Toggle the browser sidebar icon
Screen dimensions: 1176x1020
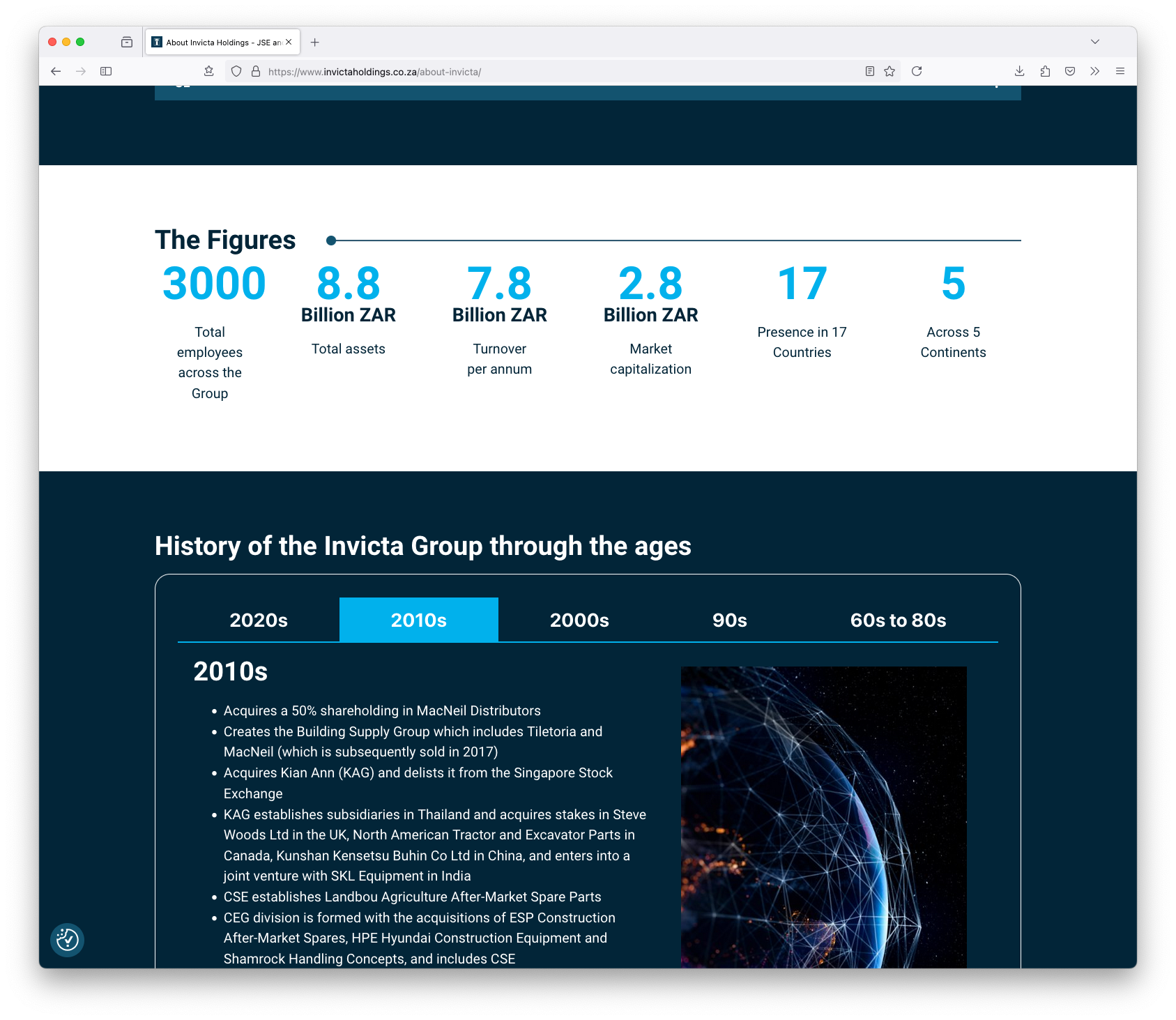click(x=106, y=71)
